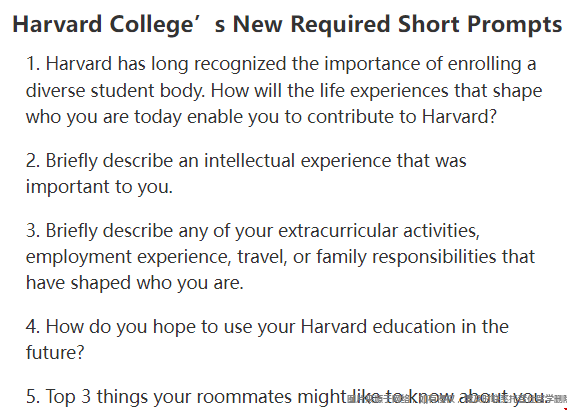Click the word 'intellectual' in prompt 2
This screenshot has width=567, height=410.
tap(250, 161)
